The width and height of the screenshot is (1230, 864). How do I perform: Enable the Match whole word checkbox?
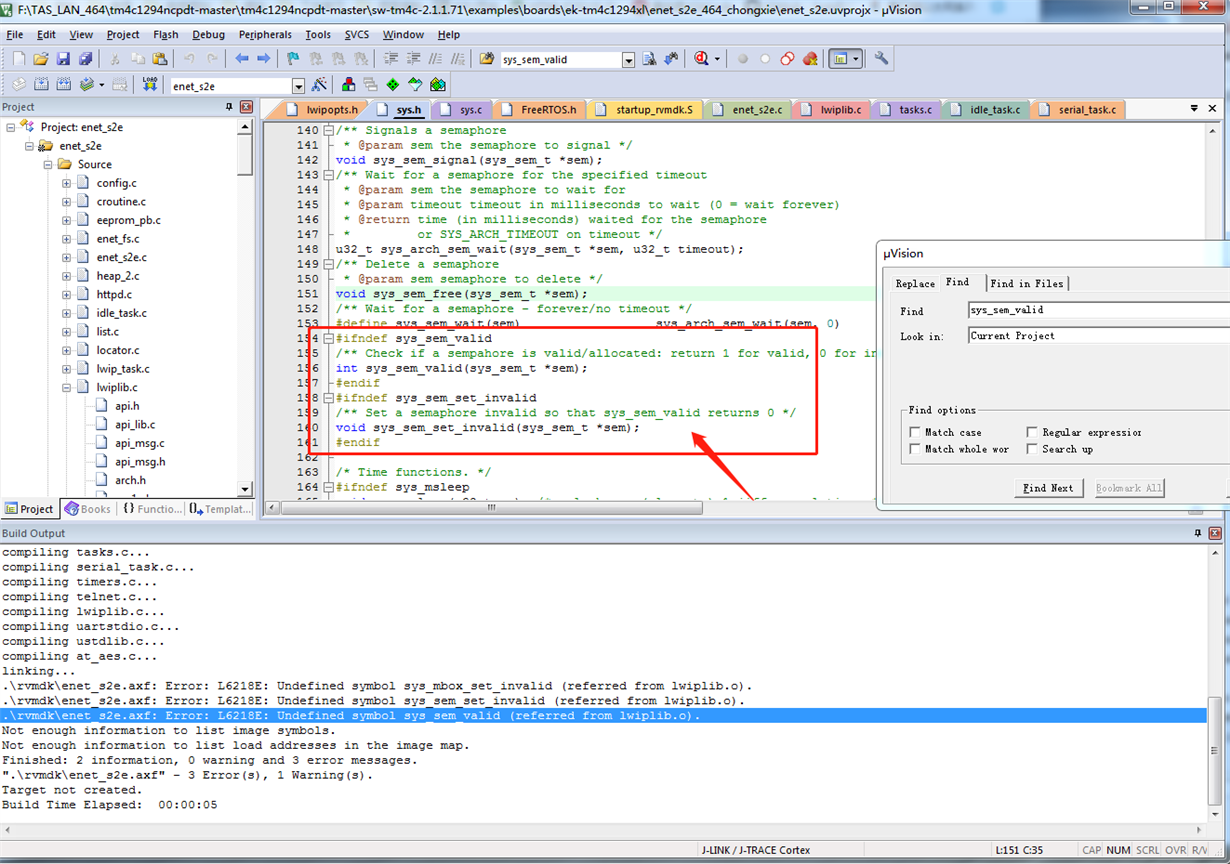pyautogui.click(x=915, y=449)
